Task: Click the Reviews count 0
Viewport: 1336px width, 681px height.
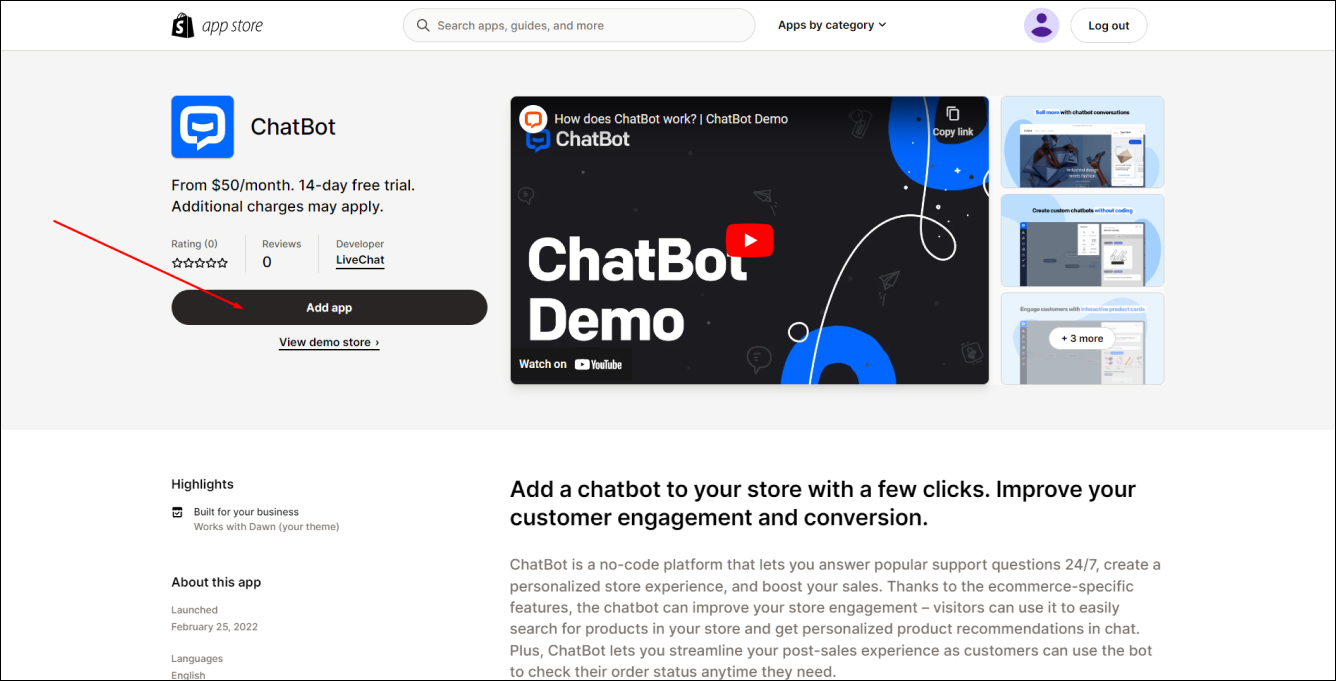Action: tap(267, 262)
